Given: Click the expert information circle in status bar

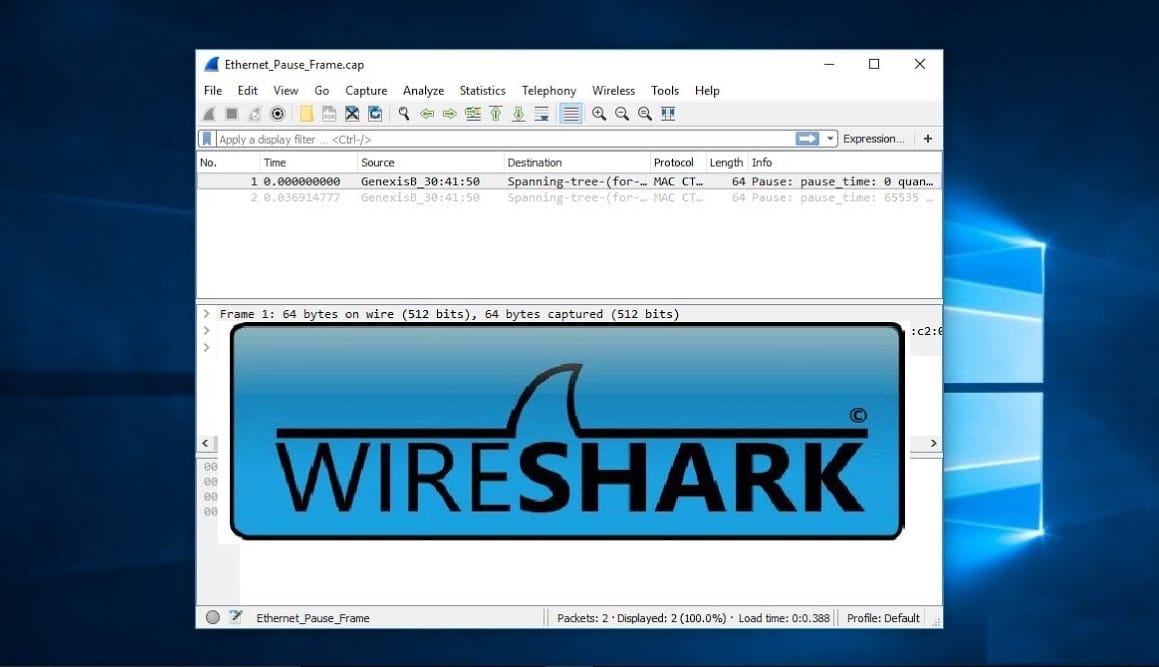Looking at the screenshot, I should [x=213, y=617].
